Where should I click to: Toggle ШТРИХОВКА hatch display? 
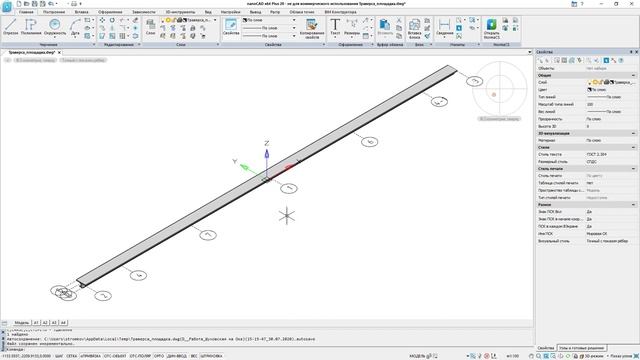coord(211,356)
